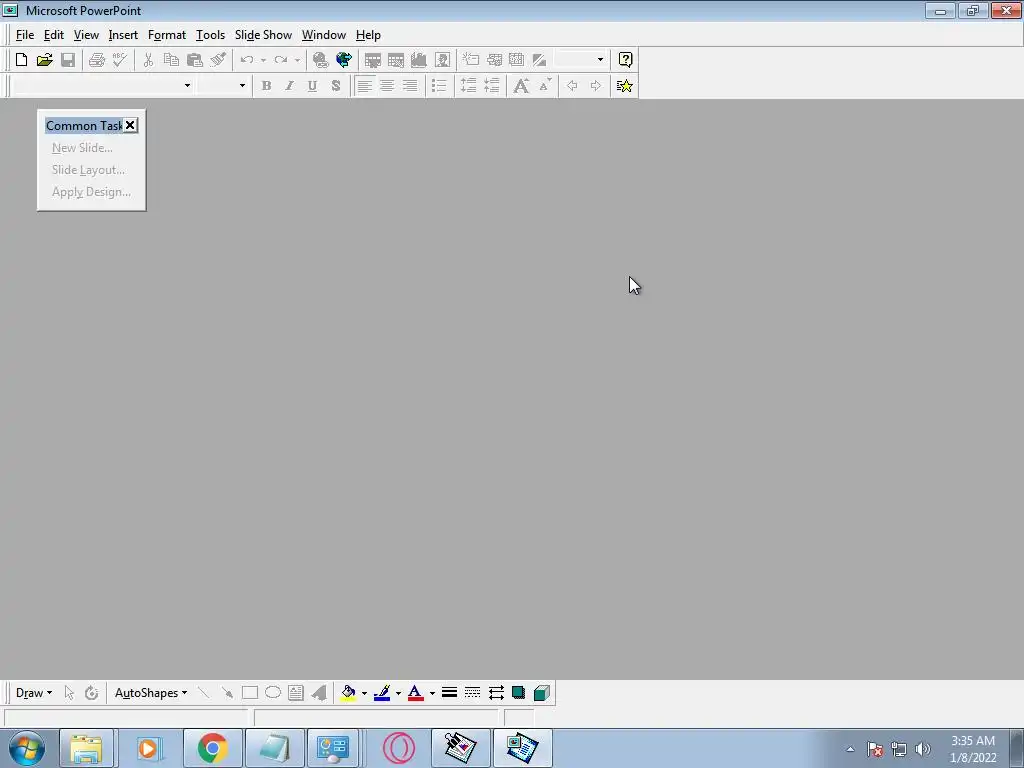Expand the zoom percentage dropdown

point(600,59)
